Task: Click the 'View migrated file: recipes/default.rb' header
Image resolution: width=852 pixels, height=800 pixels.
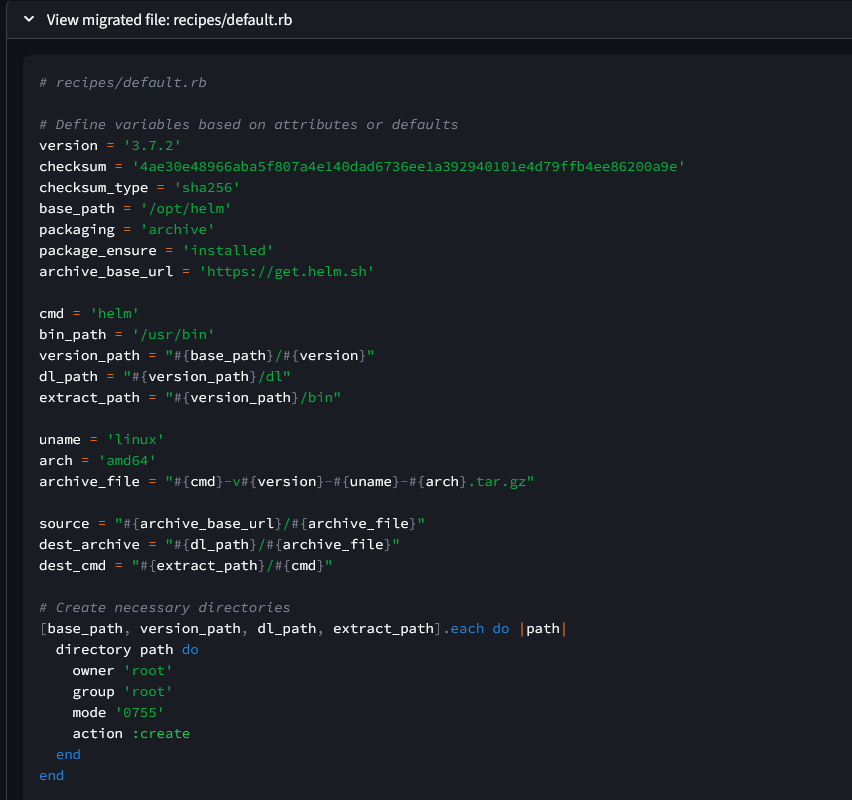Action: pyautogui.click(x=169, y=20)
